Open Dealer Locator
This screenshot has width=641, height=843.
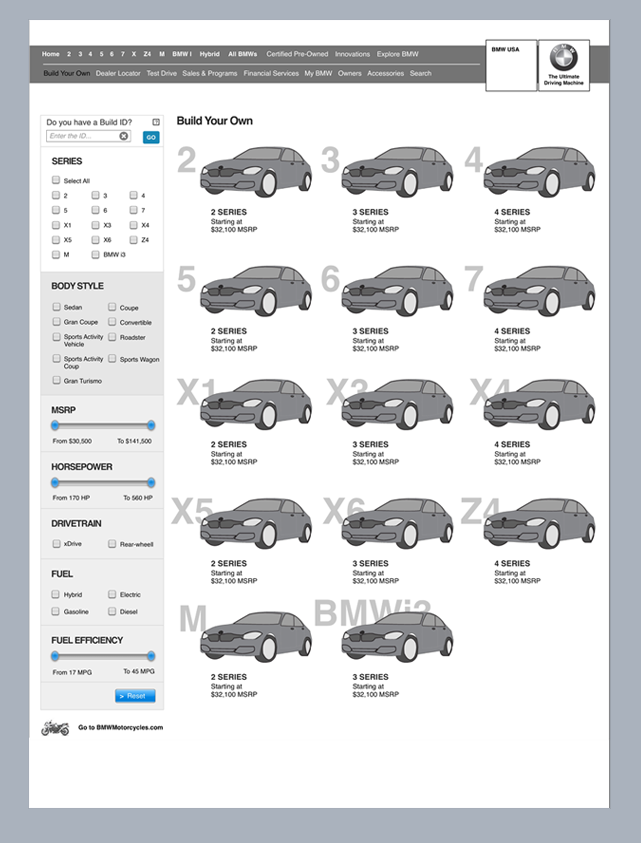click(x=118, y=73)
